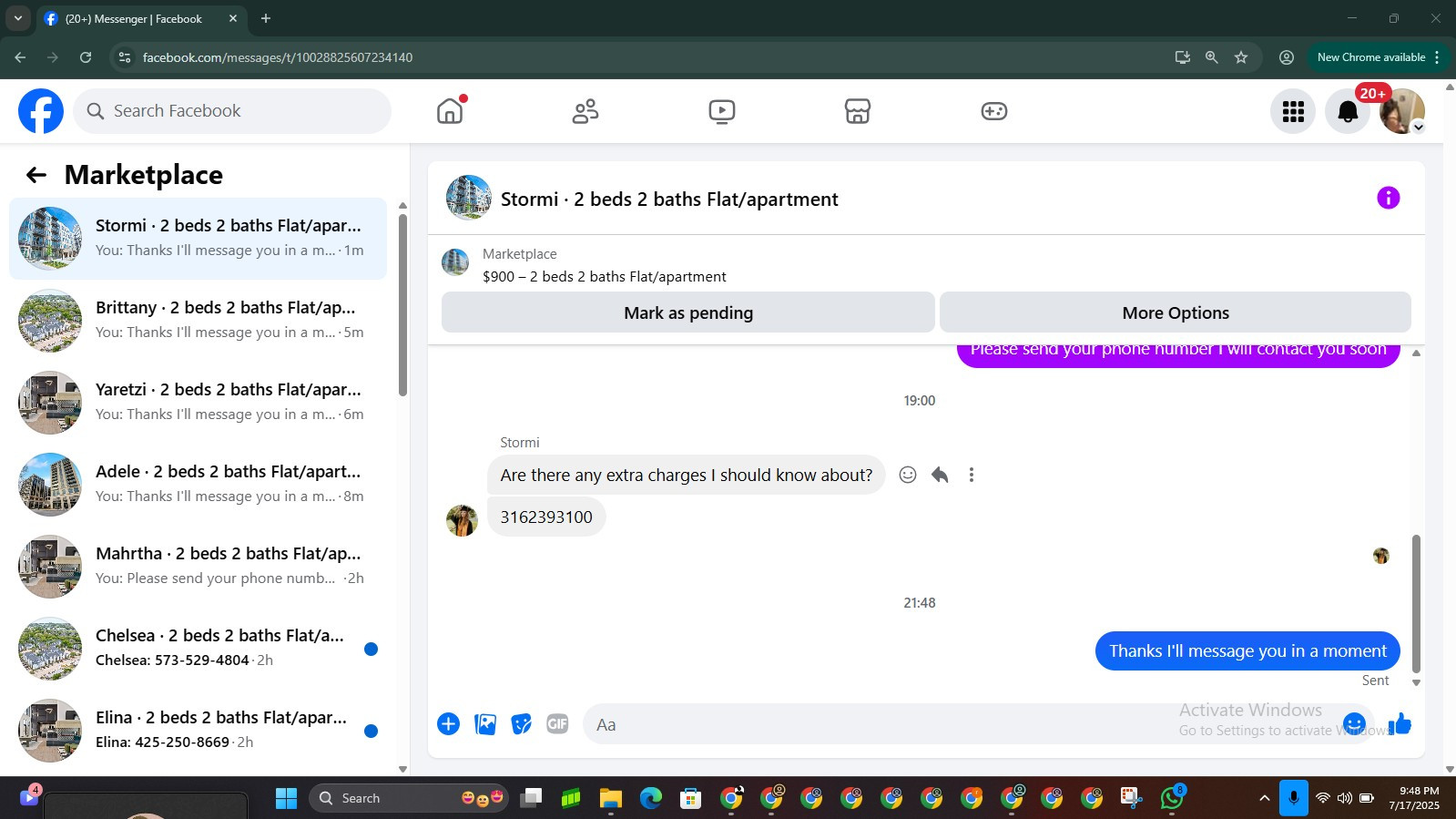
Task: Attach a photo file in composer
Action: (x=485, y=724)
